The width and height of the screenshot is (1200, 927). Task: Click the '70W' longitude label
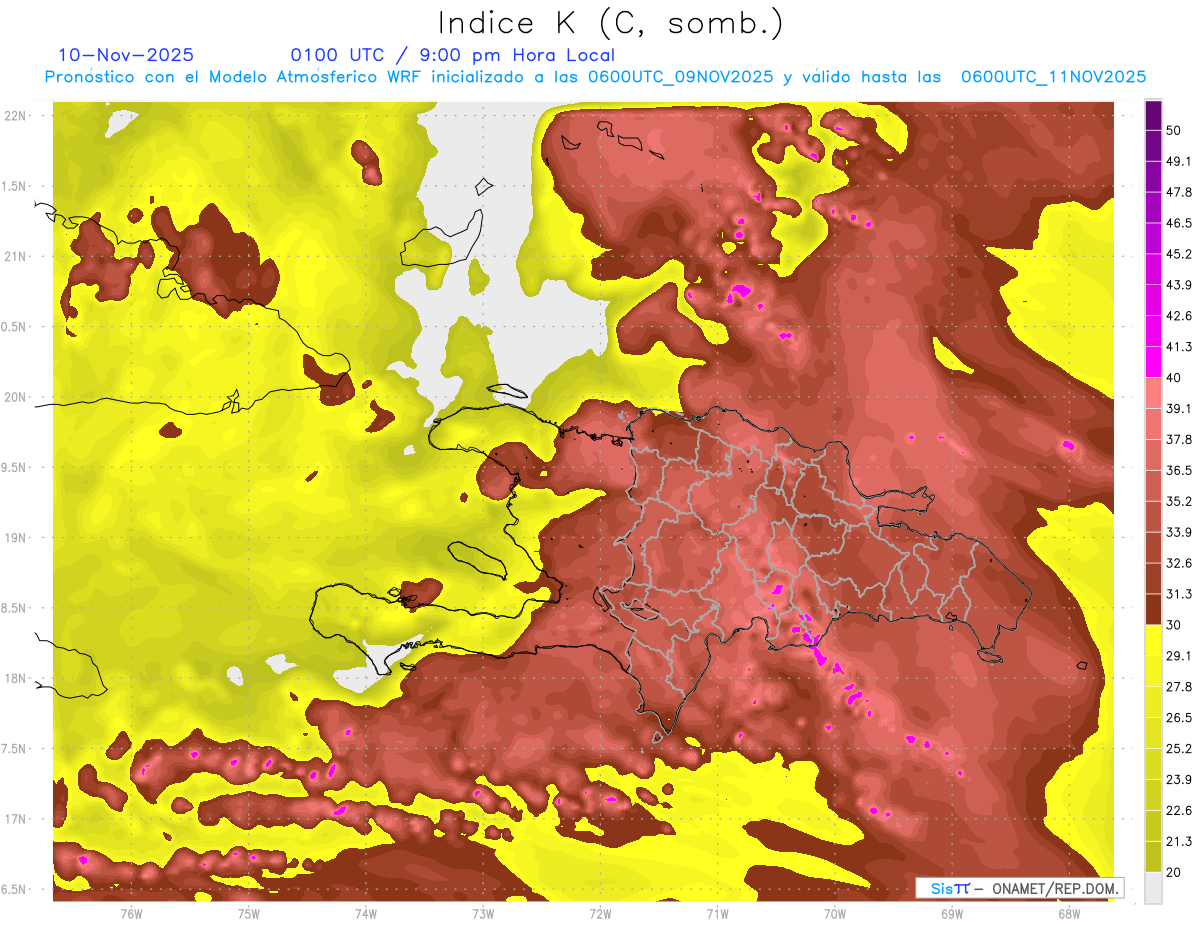(835, 914)
